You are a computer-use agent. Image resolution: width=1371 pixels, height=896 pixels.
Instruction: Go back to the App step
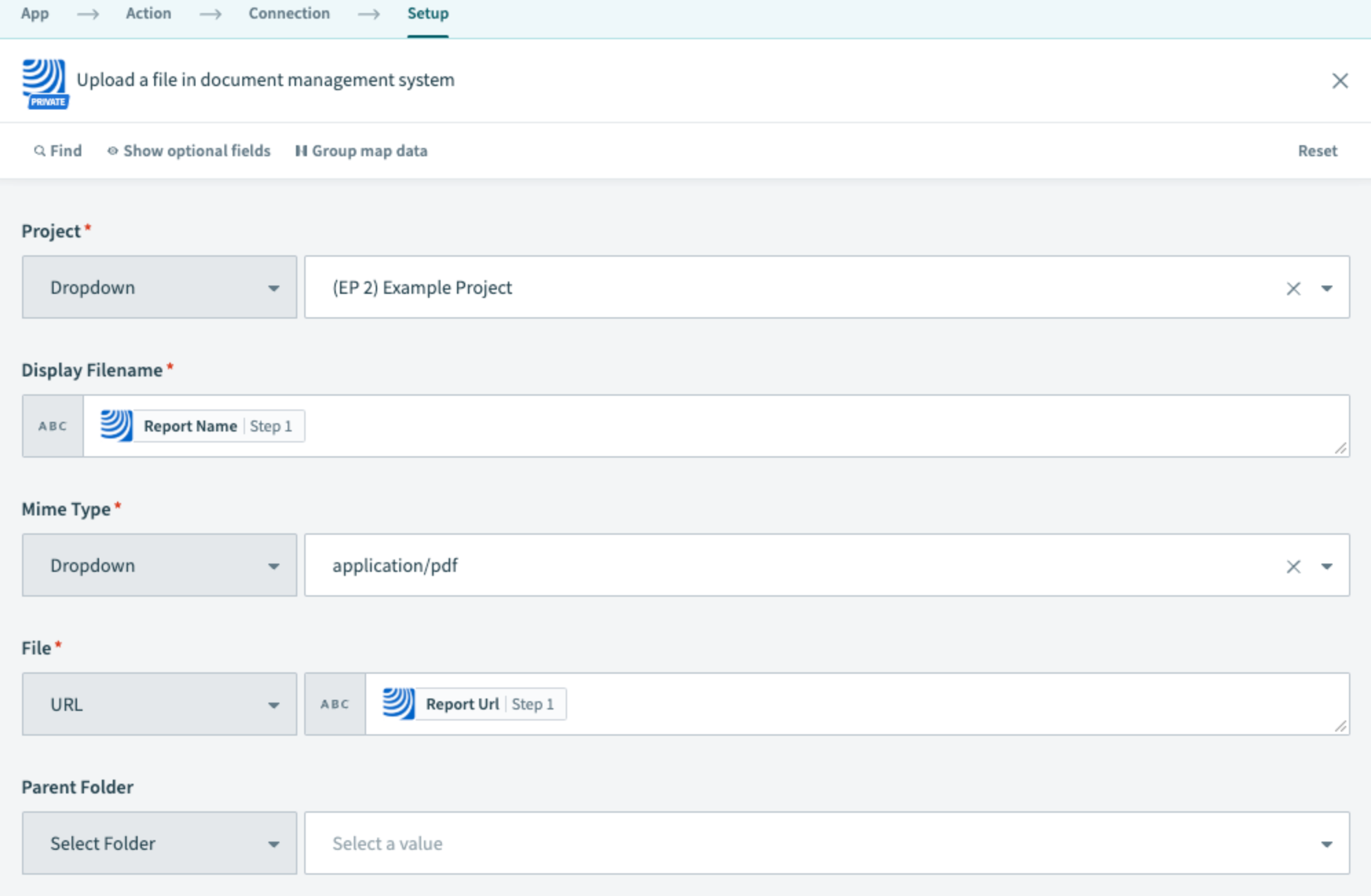click(34, 14)
